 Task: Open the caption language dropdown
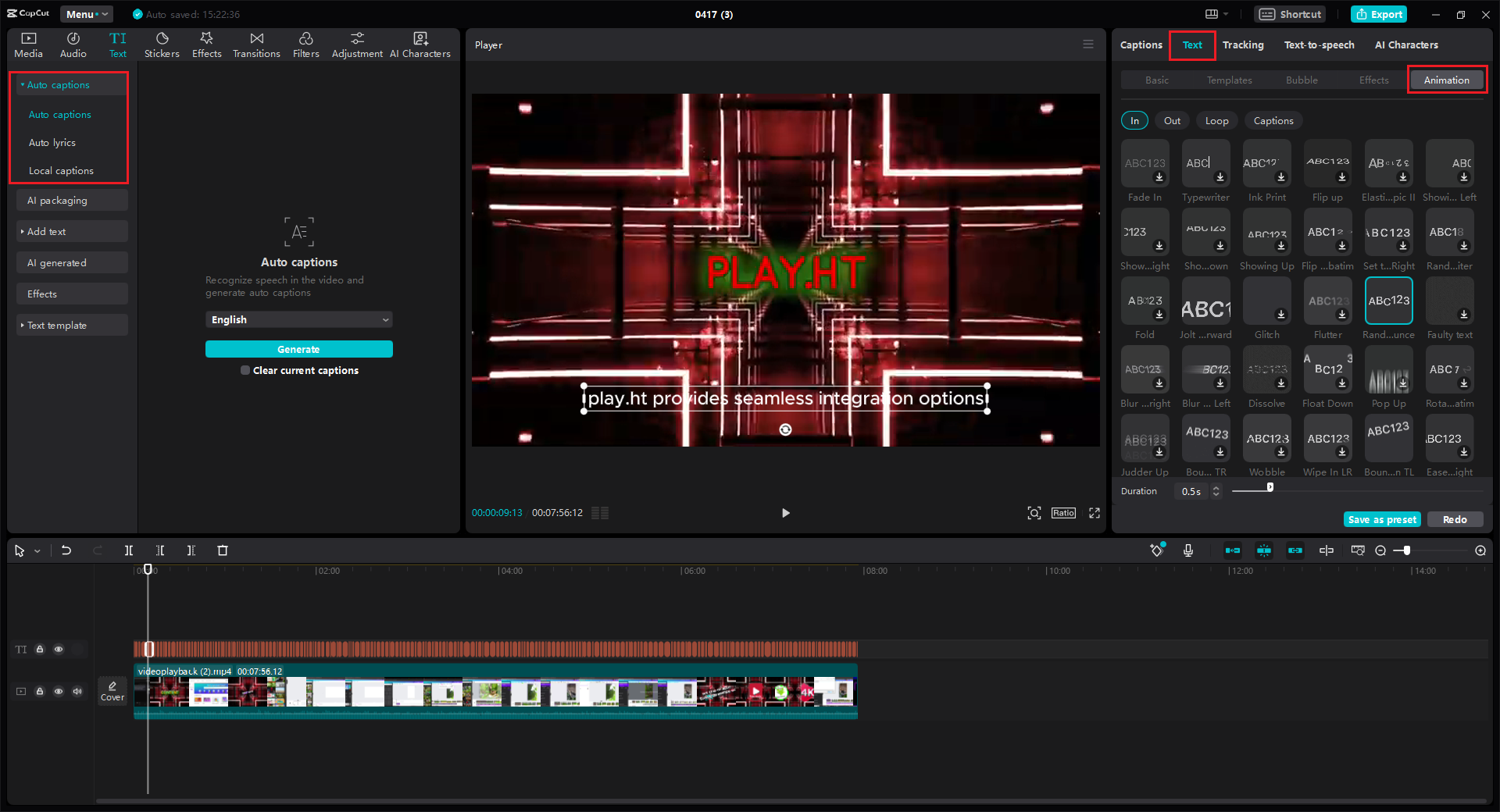pos(298,319)
